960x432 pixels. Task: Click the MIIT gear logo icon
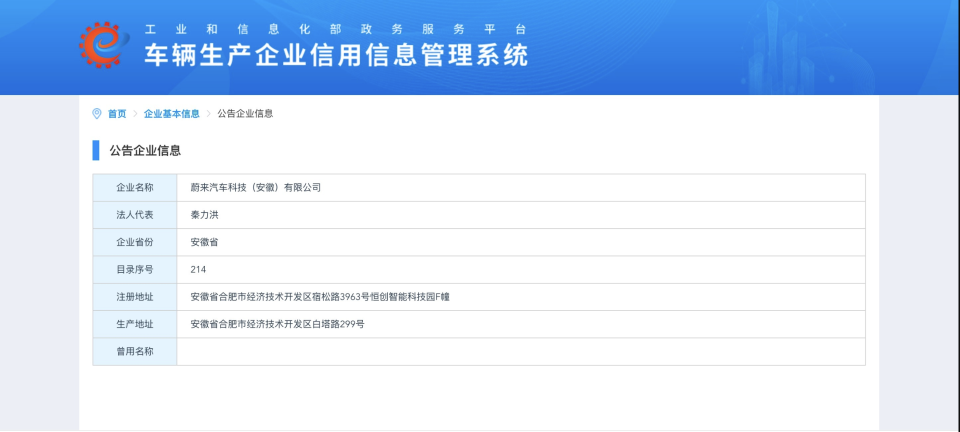(x=103, y=45)
